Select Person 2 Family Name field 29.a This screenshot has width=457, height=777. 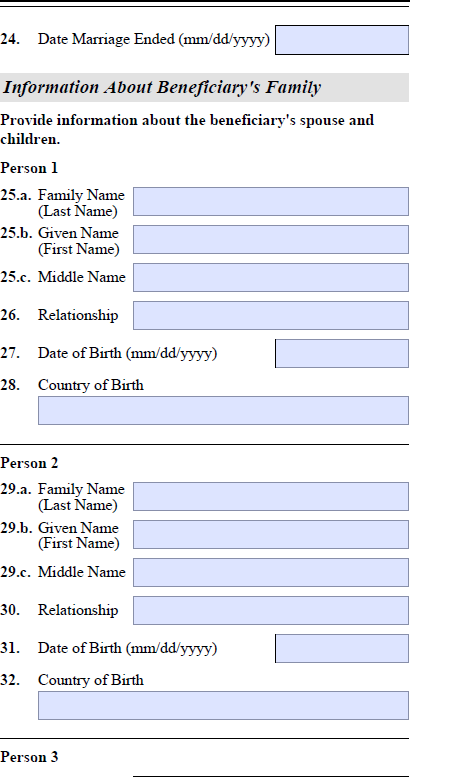[x=271, y=496]
